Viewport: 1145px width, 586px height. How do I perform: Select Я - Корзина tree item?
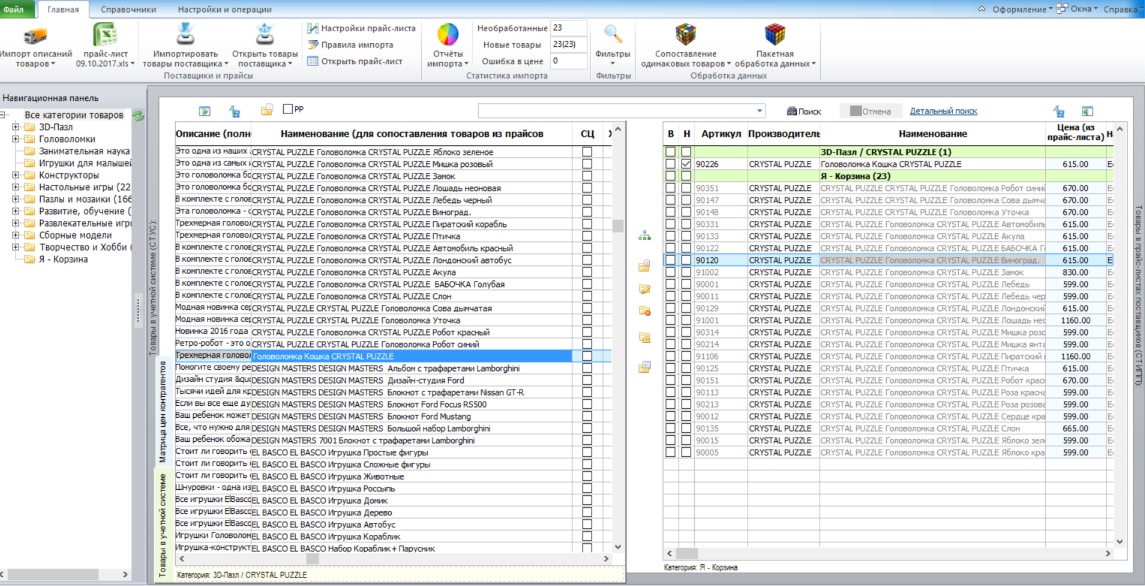click(x=64, y=259)
